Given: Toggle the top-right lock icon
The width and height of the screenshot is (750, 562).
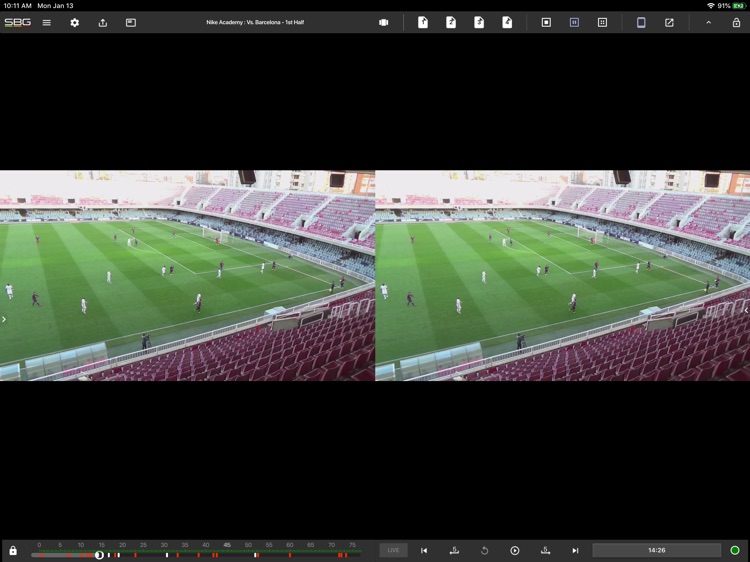Looking at the screenshot, I should [x=737, y=22].
